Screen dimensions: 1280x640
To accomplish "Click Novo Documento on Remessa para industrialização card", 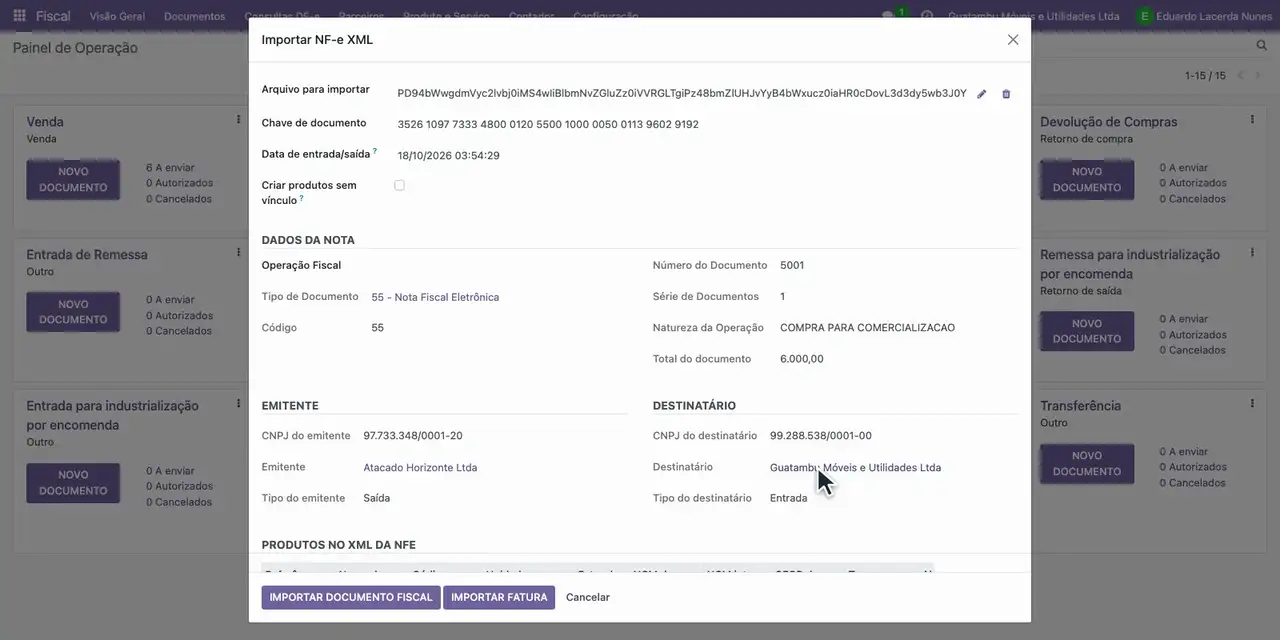I will tap(1087, 331).
